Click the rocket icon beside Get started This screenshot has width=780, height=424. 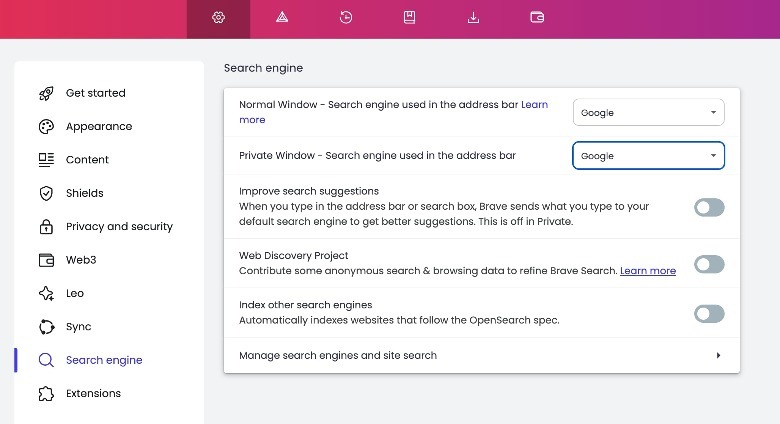point(46,93)
